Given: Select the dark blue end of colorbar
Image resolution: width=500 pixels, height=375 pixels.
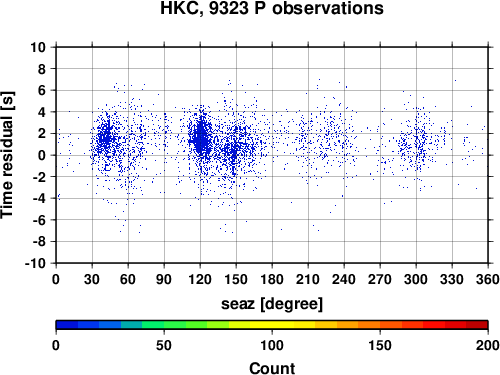Looking at the screenshot, I should [67, 325].
